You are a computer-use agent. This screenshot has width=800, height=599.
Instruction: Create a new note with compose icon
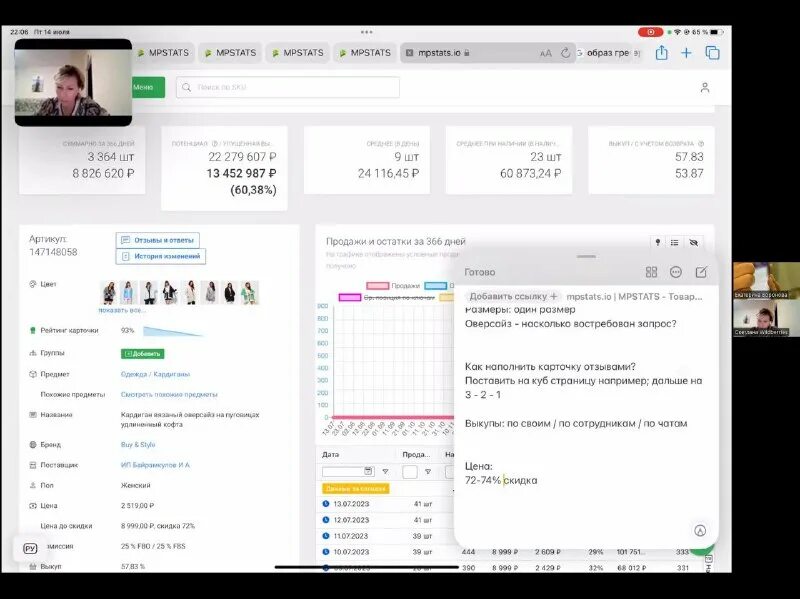click(x=702, y=272)
